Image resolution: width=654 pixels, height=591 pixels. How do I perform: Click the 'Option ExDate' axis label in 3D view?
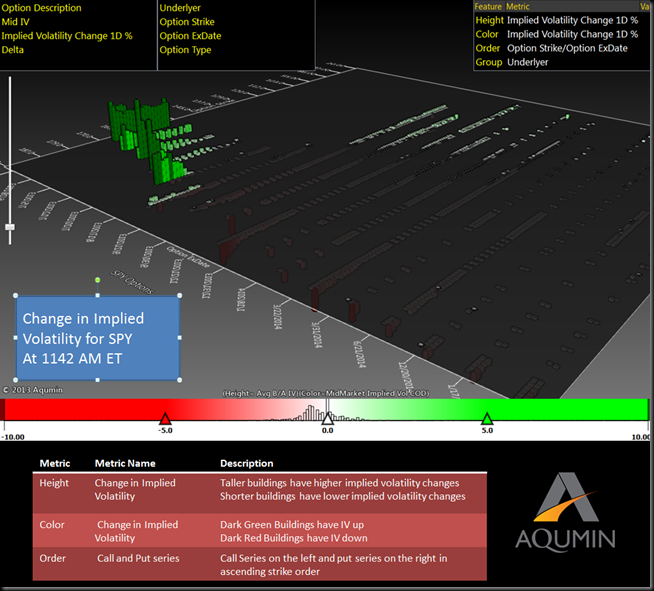[188, 257]
